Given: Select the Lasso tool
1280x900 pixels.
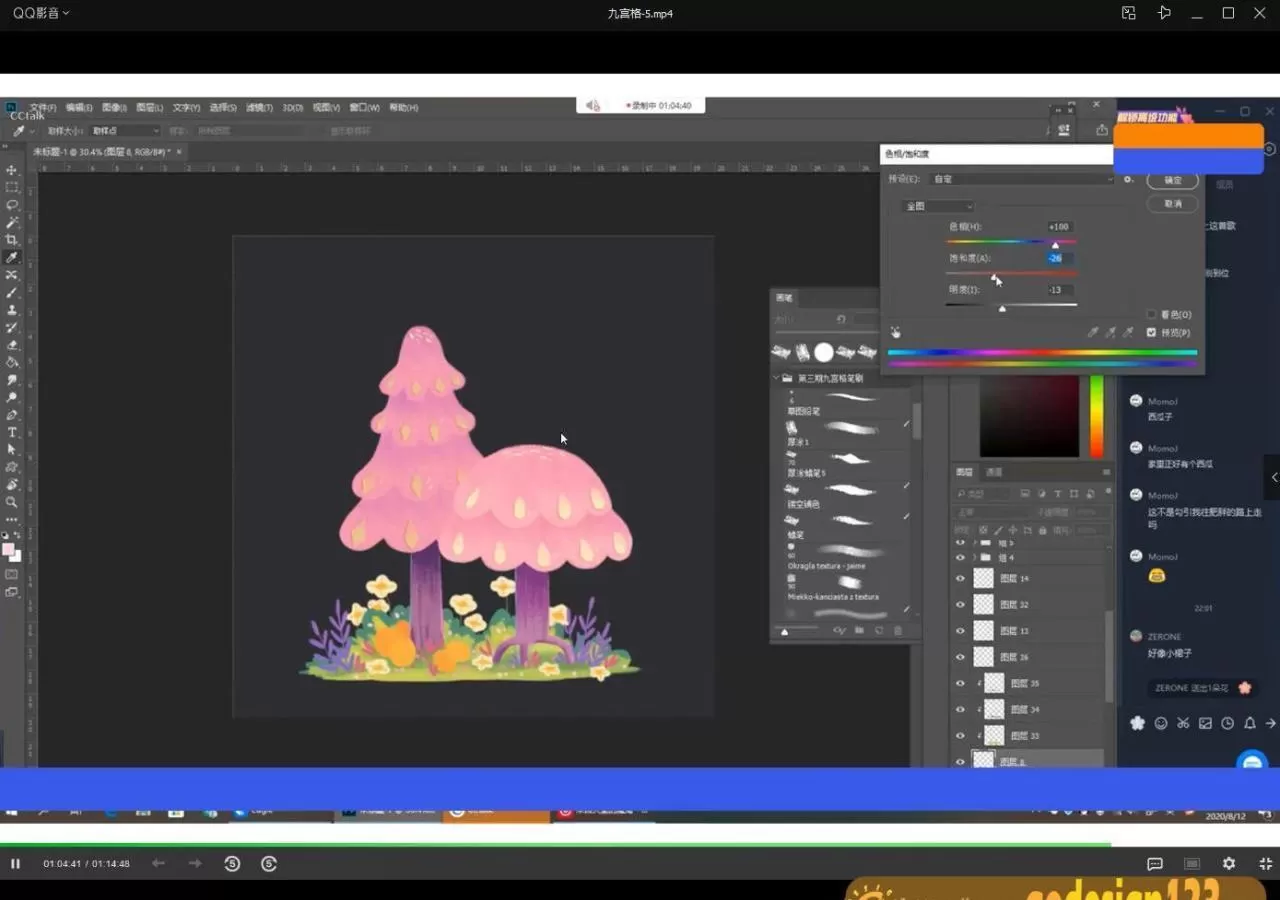Looking at the screenshot, I should 12,205.
